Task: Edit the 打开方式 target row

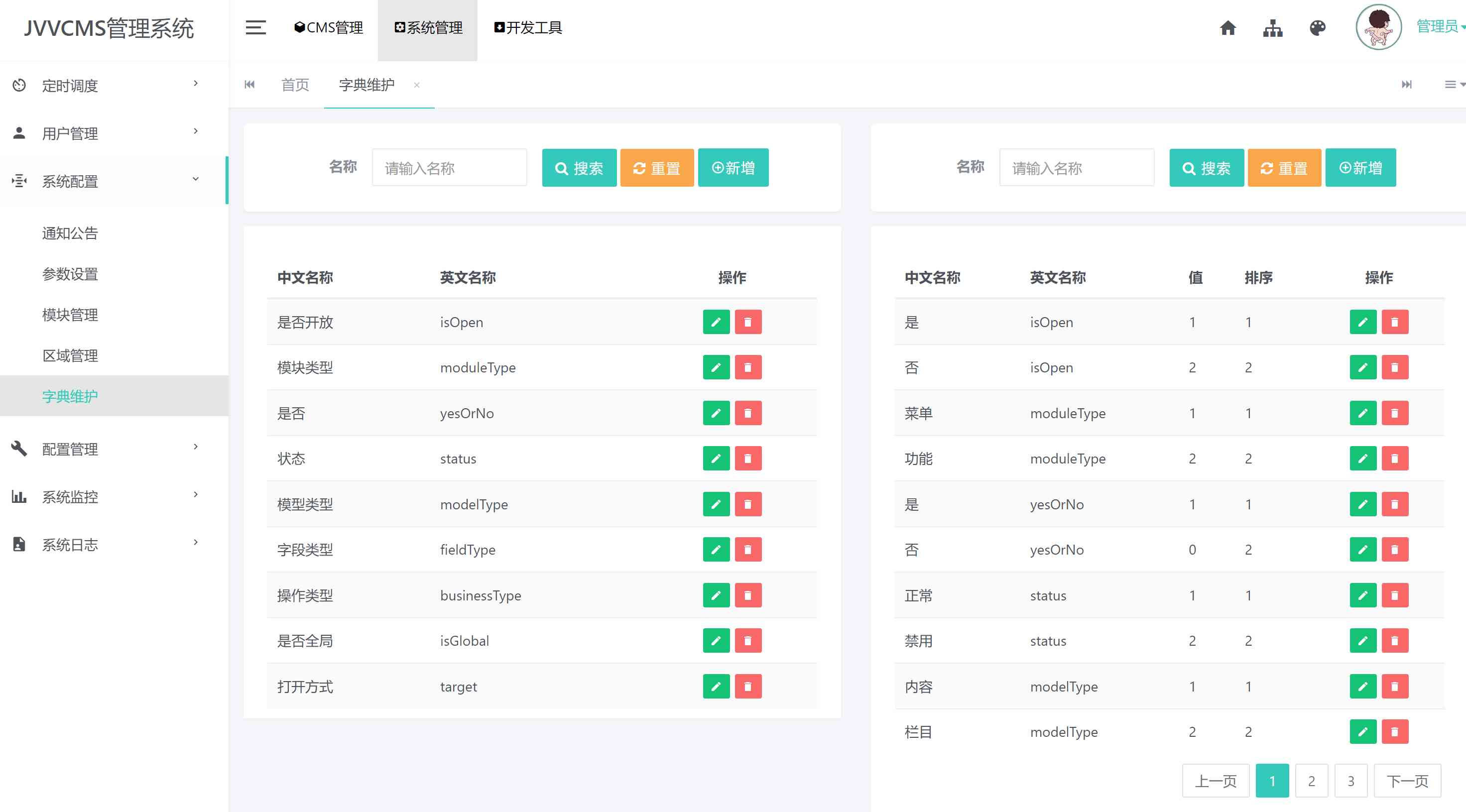Action: pyautogui.click(x=716, y=686)
